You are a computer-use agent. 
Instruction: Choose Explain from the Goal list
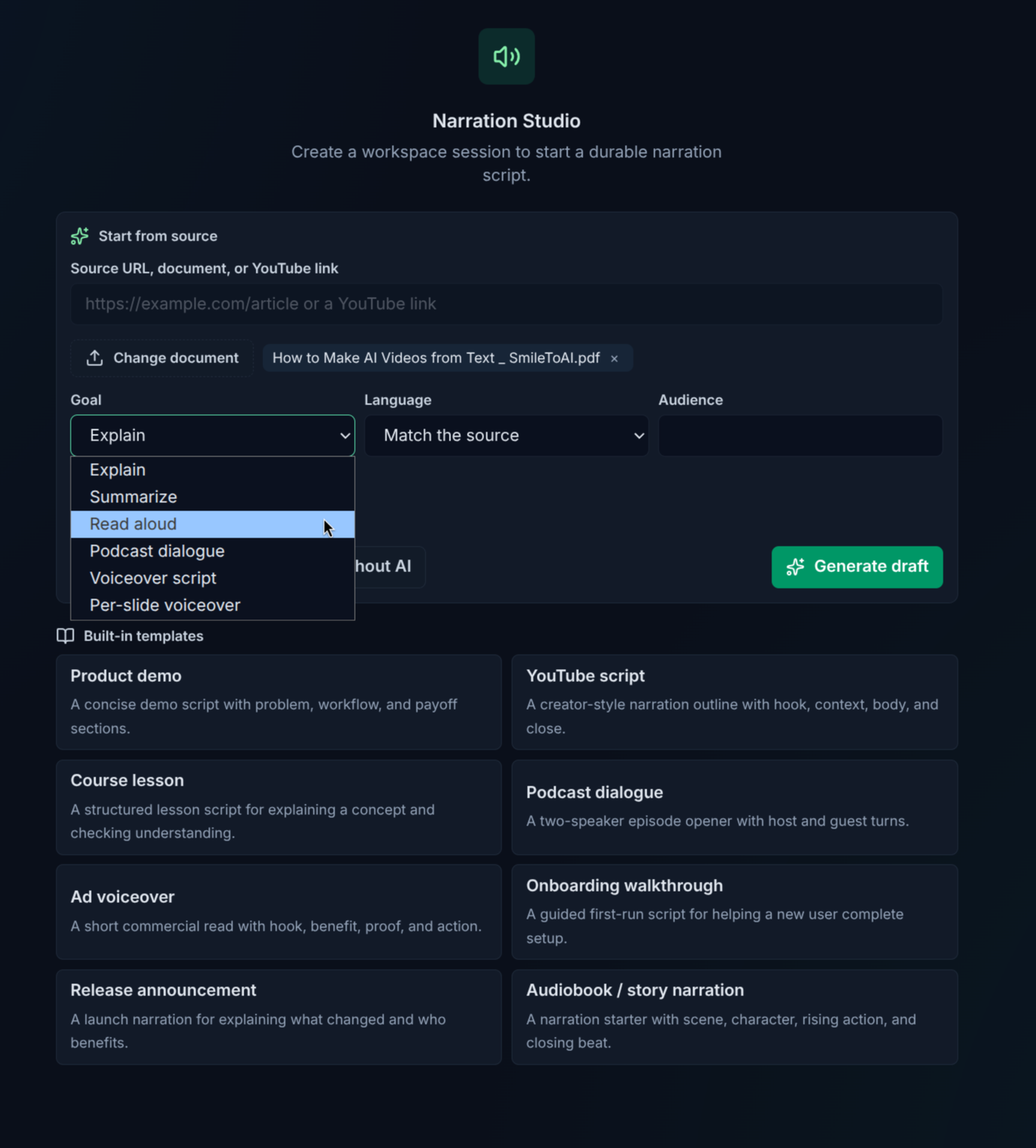pos(213,470)
